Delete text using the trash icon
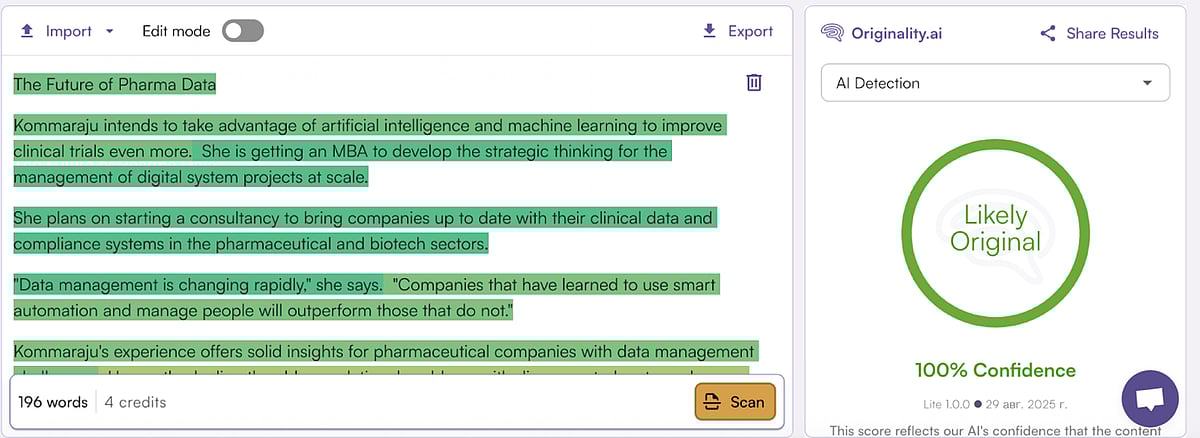The width and height of the screenshot is (1200, 438). (x=754, y=83)
